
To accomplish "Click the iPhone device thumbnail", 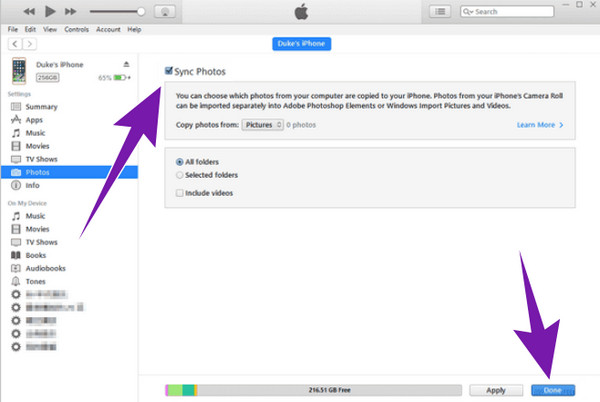I will tap(19, 71).
